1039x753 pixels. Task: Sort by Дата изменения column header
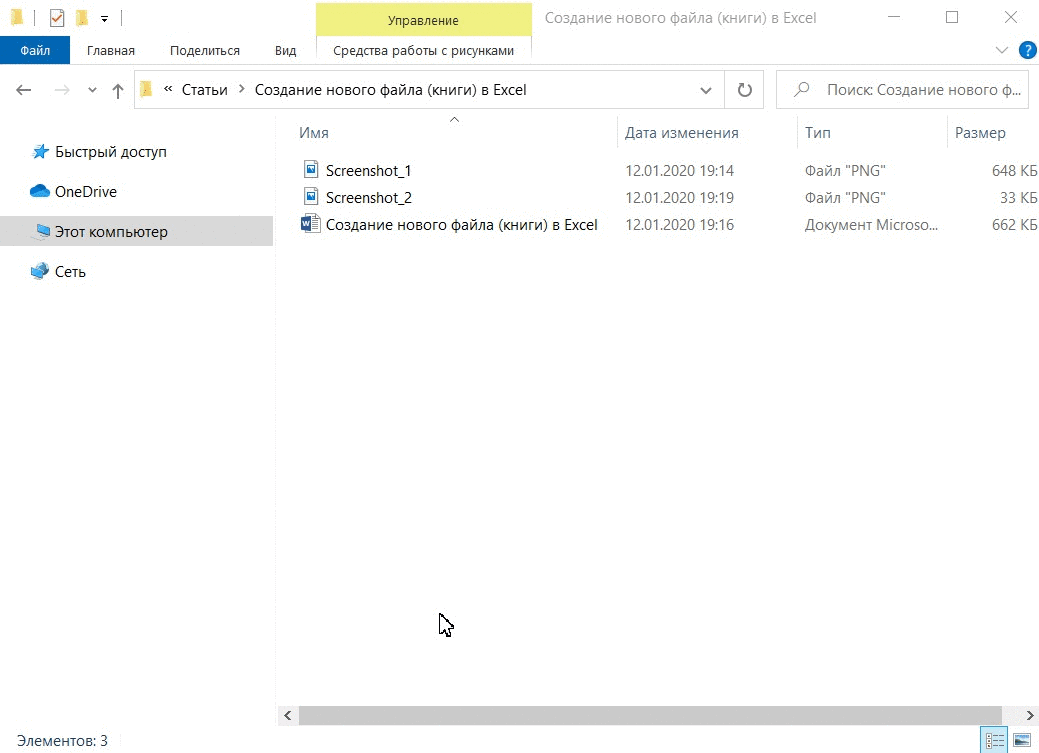pyautogui.click(x=681, y=133)
